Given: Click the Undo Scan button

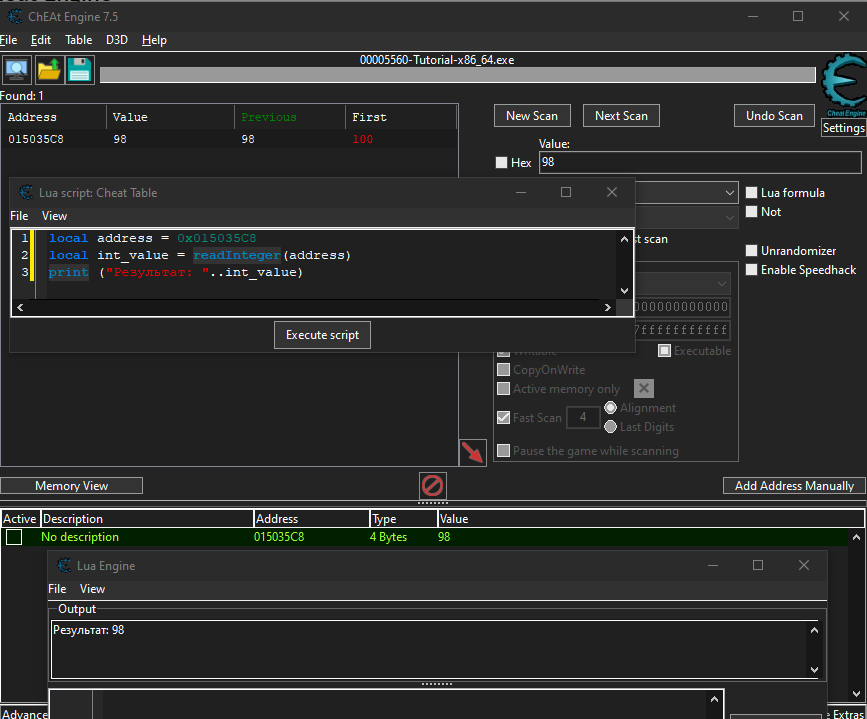Looking at the screenshot, I should point(774,116).
